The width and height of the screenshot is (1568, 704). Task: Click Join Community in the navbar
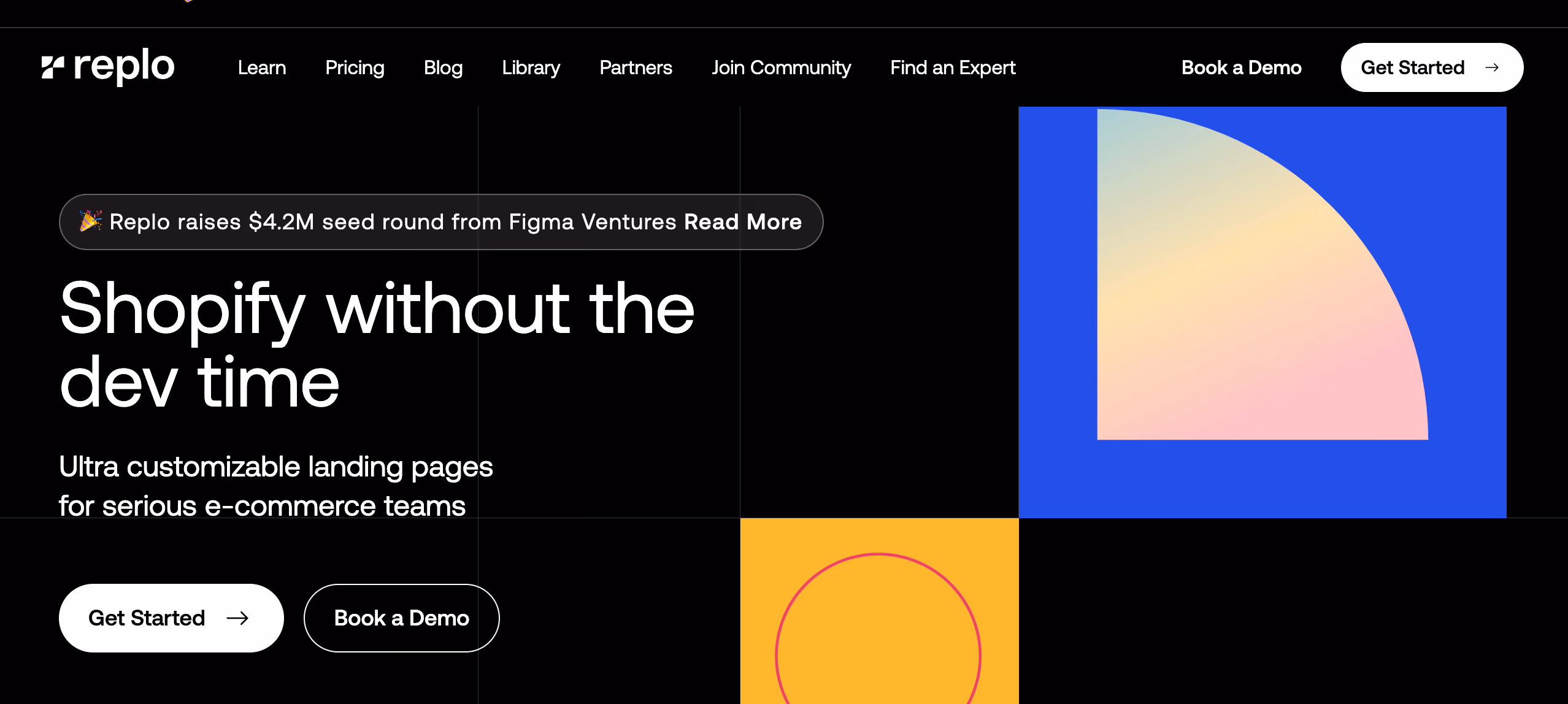781,67
